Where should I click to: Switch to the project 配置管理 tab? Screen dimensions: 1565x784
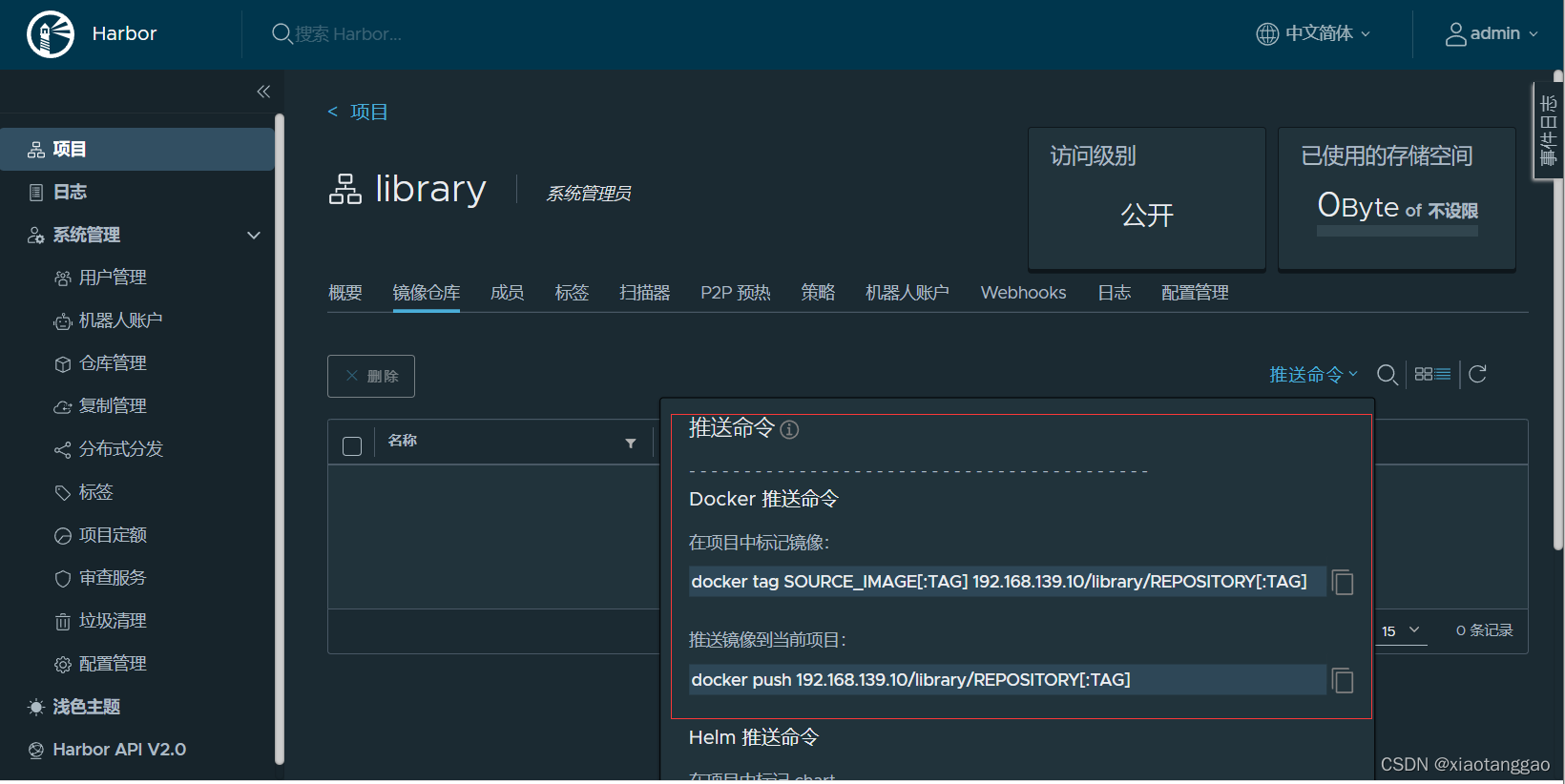pyautogui.click(x=1196, y=293)
